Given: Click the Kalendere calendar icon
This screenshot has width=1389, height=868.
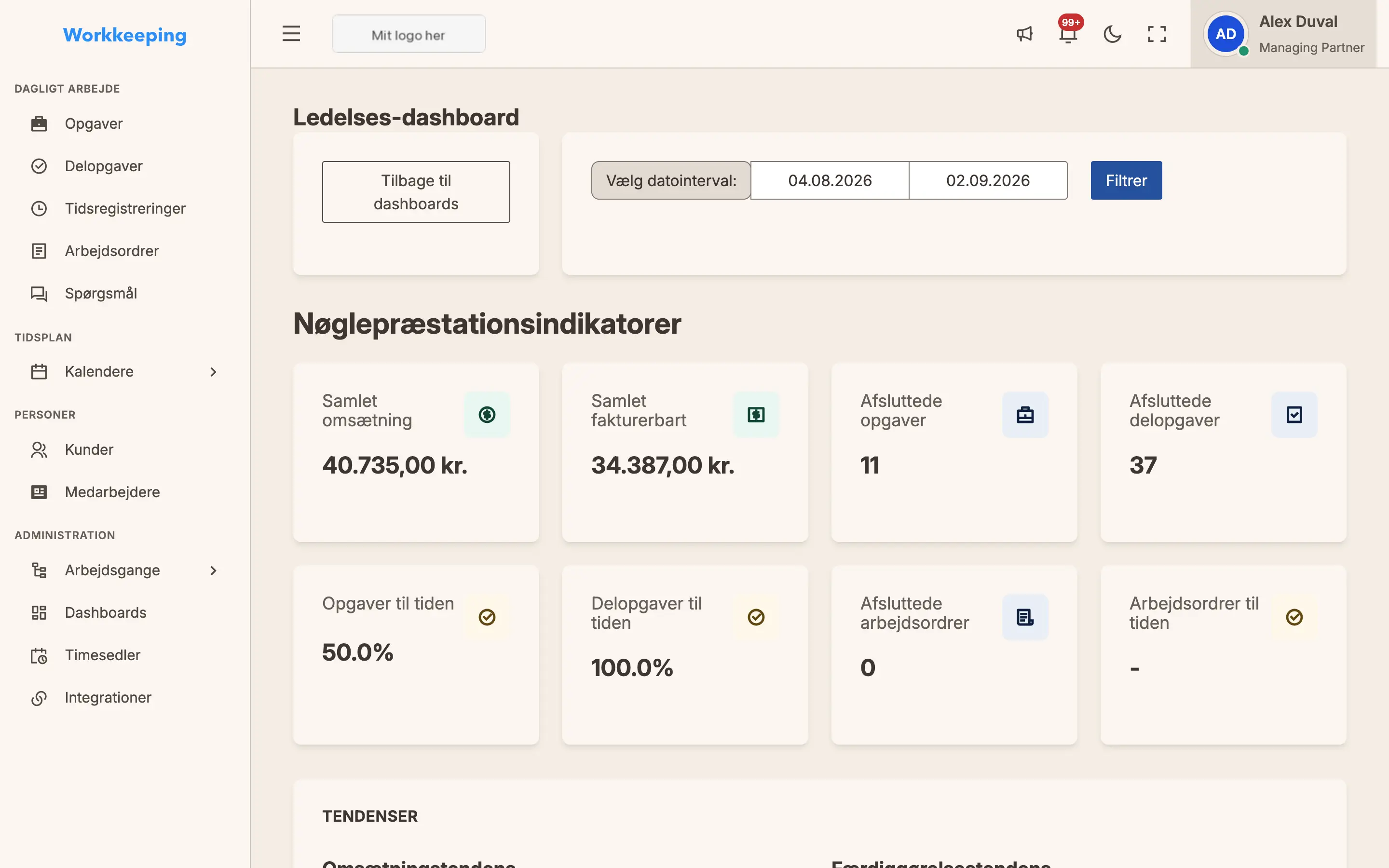Looking at the screenshot, I should click(39, 371).
